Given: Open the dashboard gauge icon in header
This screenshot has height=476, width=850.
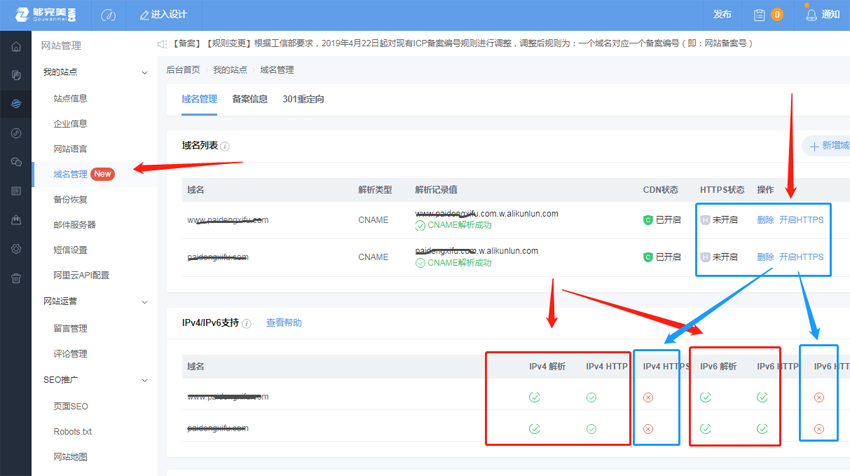Looking at the screenshot, I should pos(108,15).
